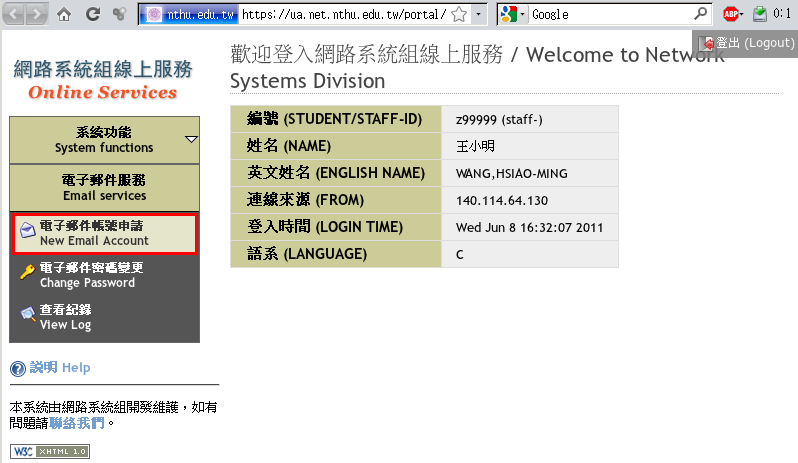Go to the browser home page icon
This screenshot has width=798, height=463.
tap(64, 14)
